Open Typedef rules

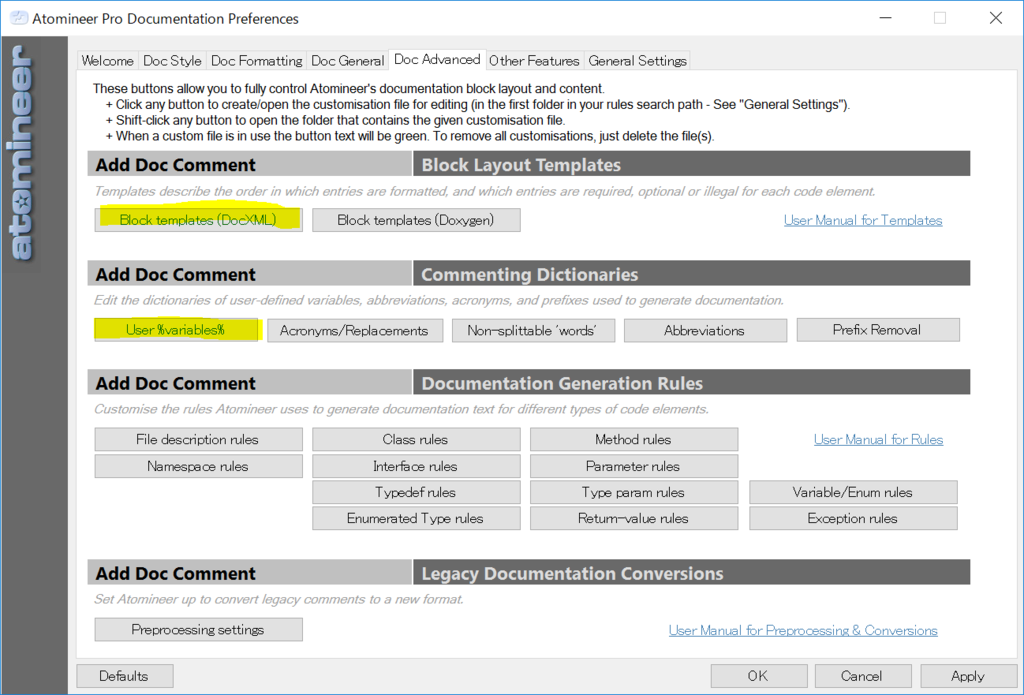(416, 493)
